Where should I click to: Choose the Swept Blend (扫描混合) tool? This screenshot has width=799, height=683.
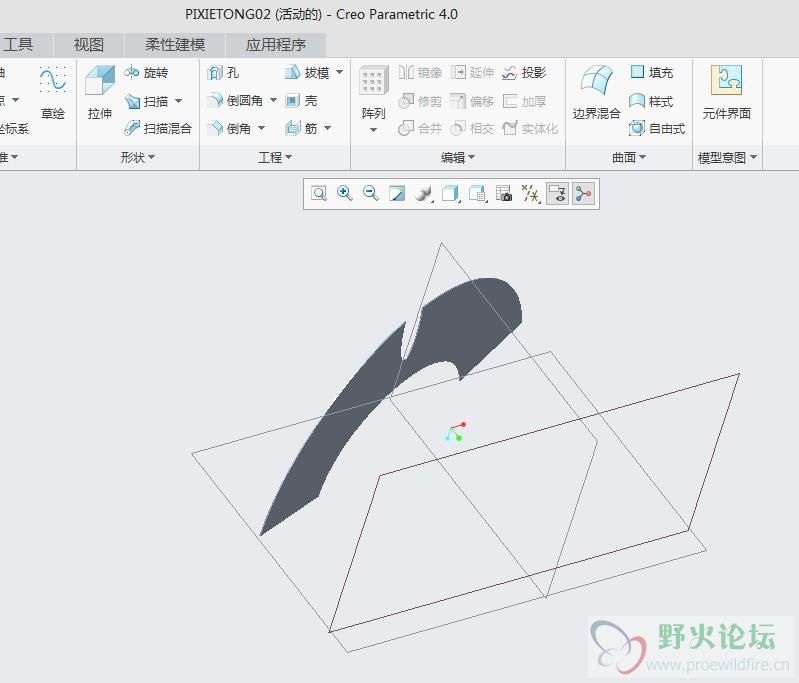pos(158,128)
